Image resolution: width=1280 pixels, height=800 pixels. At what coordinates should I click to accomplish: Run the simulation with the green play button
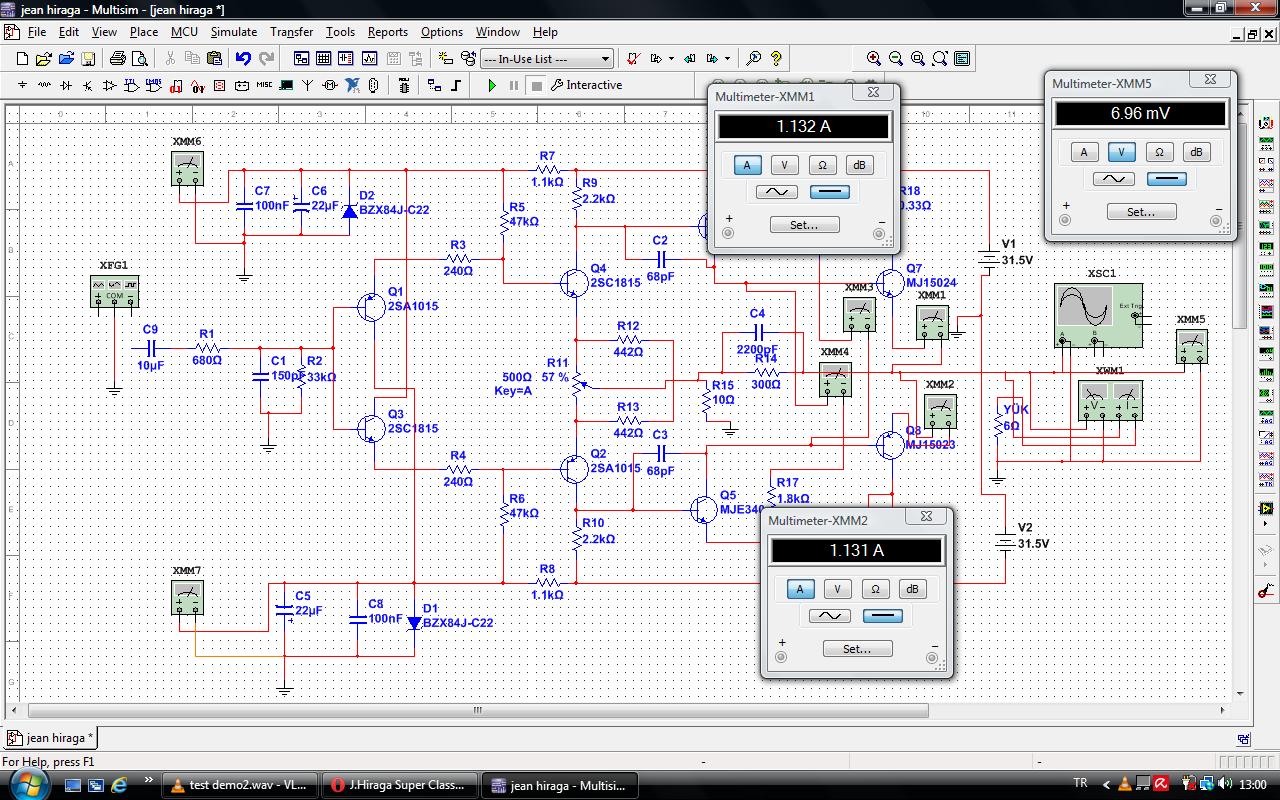(492, 86)
